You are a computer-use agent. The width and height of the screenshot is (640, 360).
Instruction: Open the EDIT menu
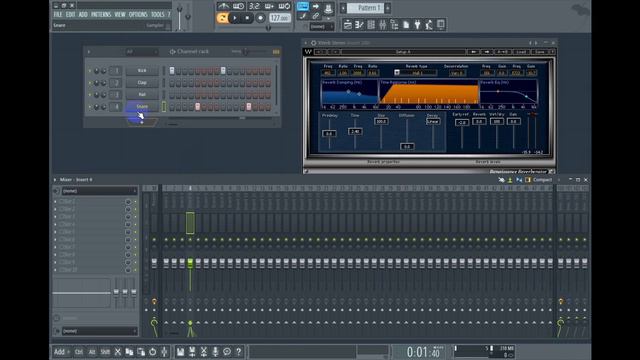[x=70, y=14]
